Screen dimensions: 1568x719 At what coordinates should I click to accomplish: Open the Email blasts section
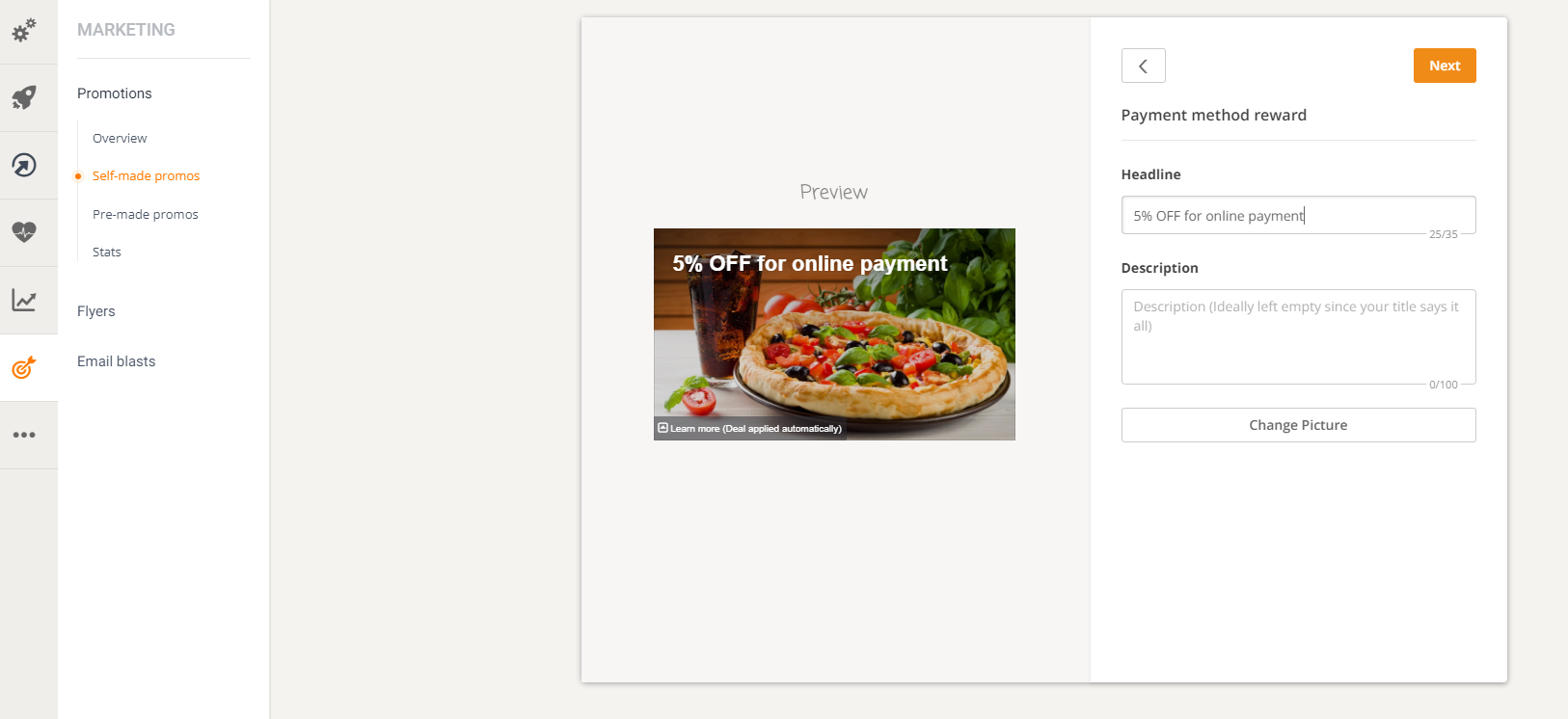click(117, 361)
